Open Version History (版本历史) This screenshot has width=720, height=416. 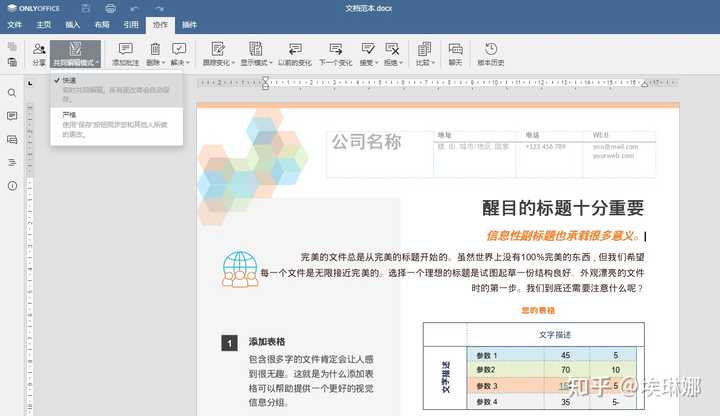pos(490,54)
